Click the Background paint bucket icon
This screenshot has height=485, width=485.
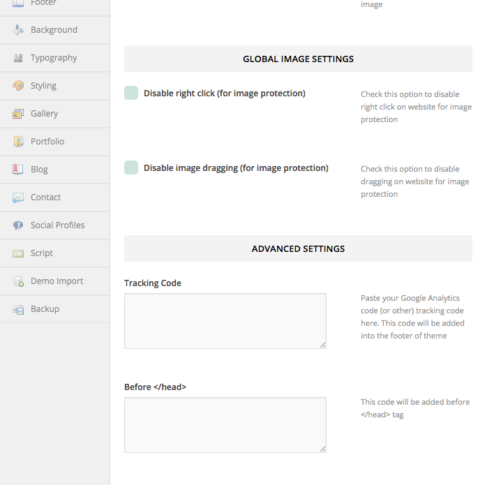[x=18, y=30]
